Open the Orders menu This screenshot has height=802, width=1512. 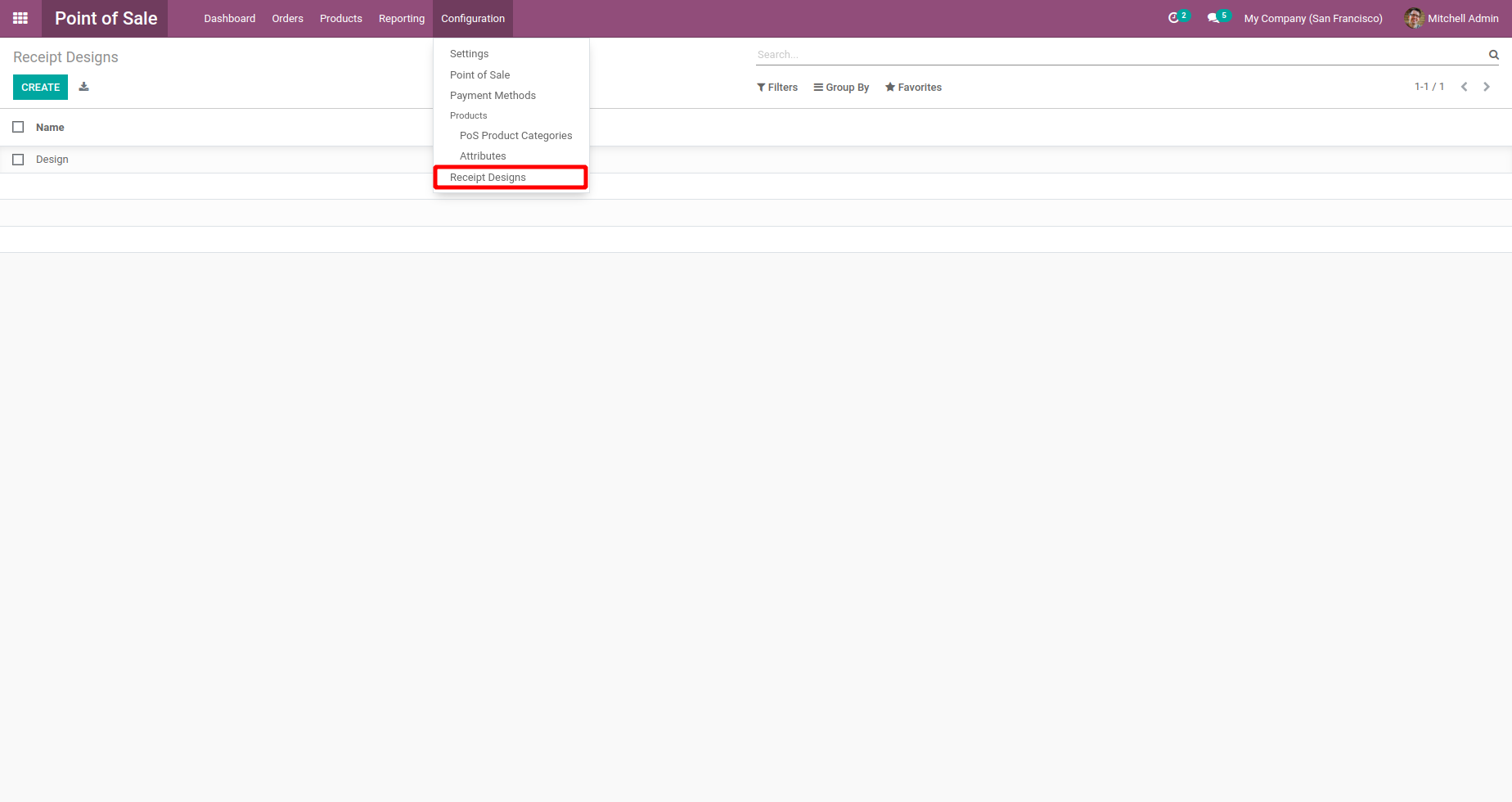[287, 18]
